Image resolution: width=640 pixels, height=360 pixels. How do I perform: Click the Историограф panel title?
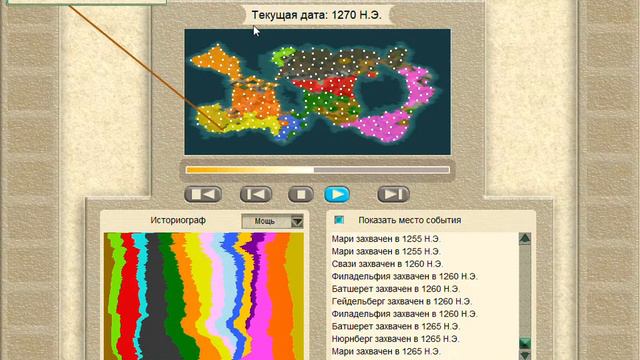tap(178, 220)
